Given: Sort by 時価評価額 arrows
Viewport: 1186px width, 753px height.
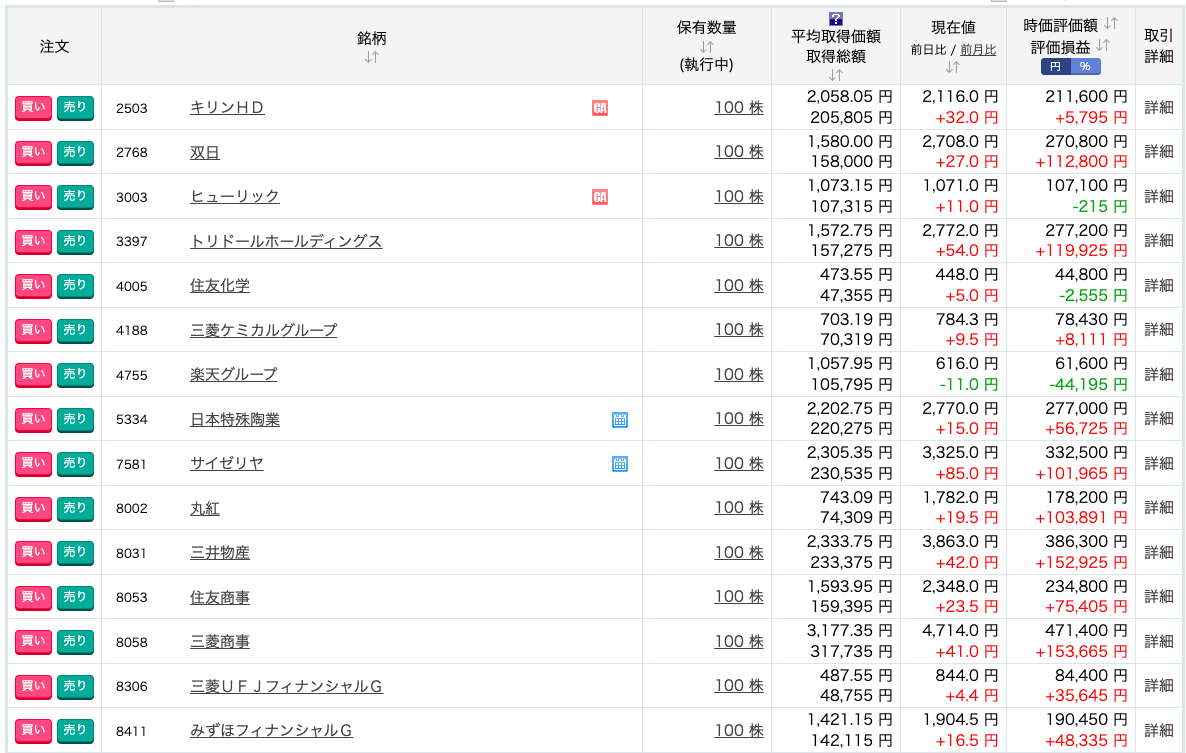Looking at the screenshot, I should pos(1110,23).
